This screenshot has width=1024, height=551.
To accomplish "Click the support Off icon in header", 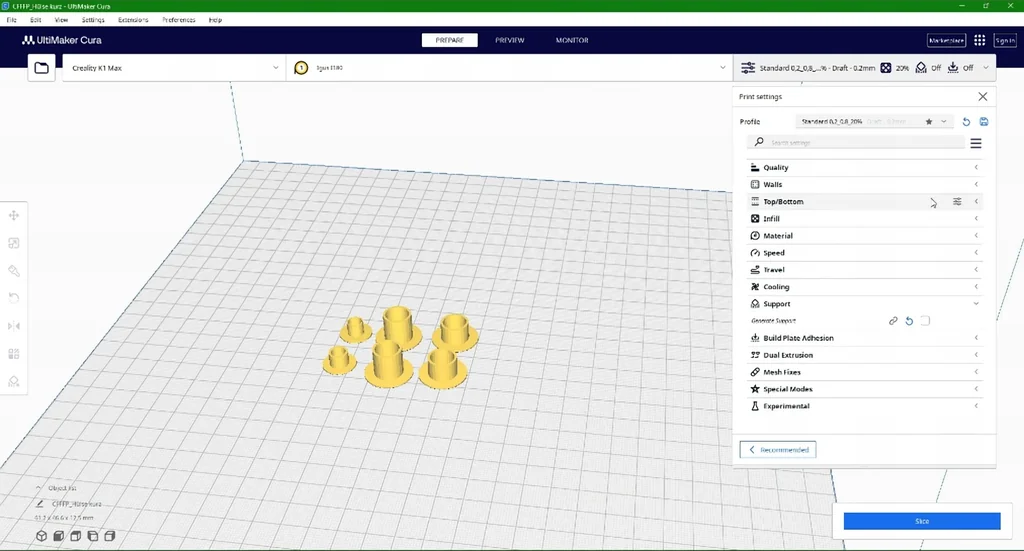I will (x=921, y=68).
